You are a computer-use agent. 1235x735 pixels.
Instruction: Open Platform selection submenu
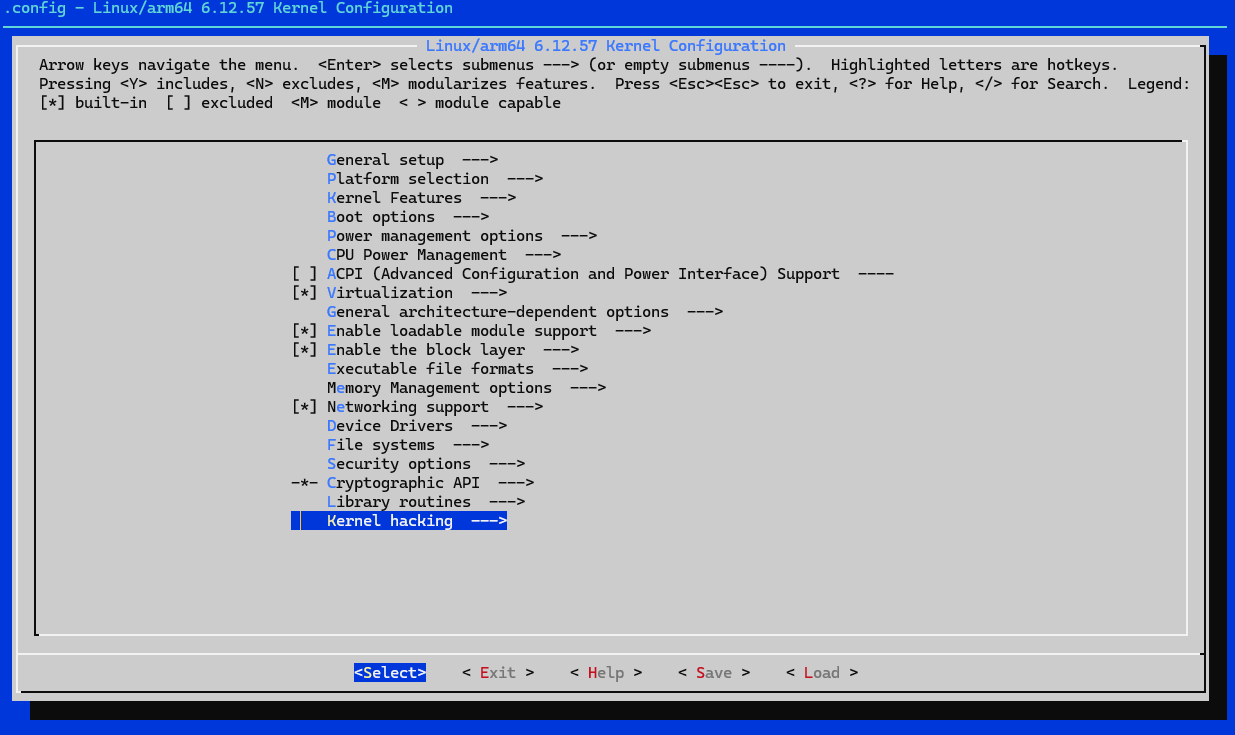click(435, 179)
